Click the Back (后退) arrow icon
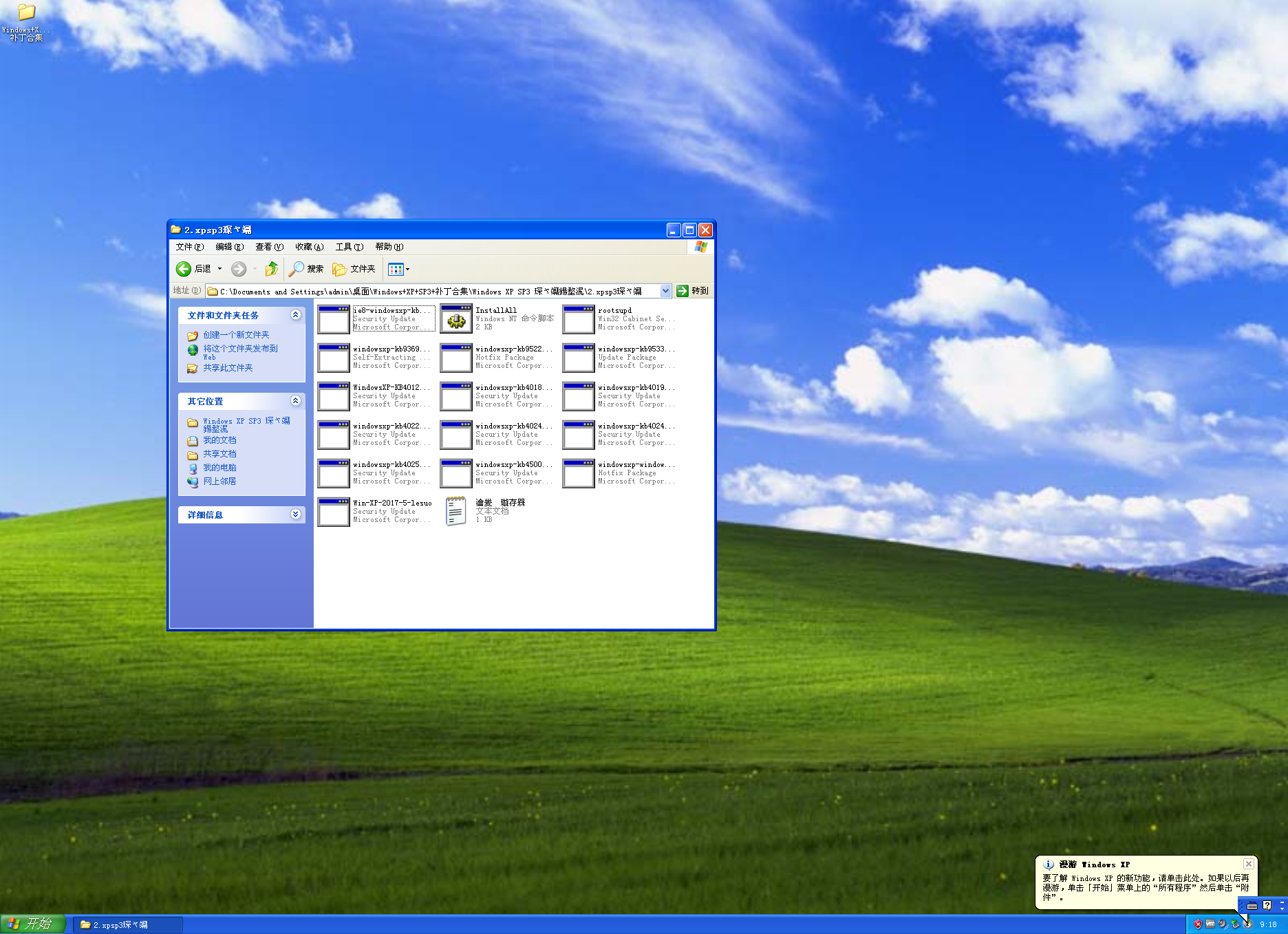The image size is (1288, 934). pyautogui.click(x=184, y=269)
